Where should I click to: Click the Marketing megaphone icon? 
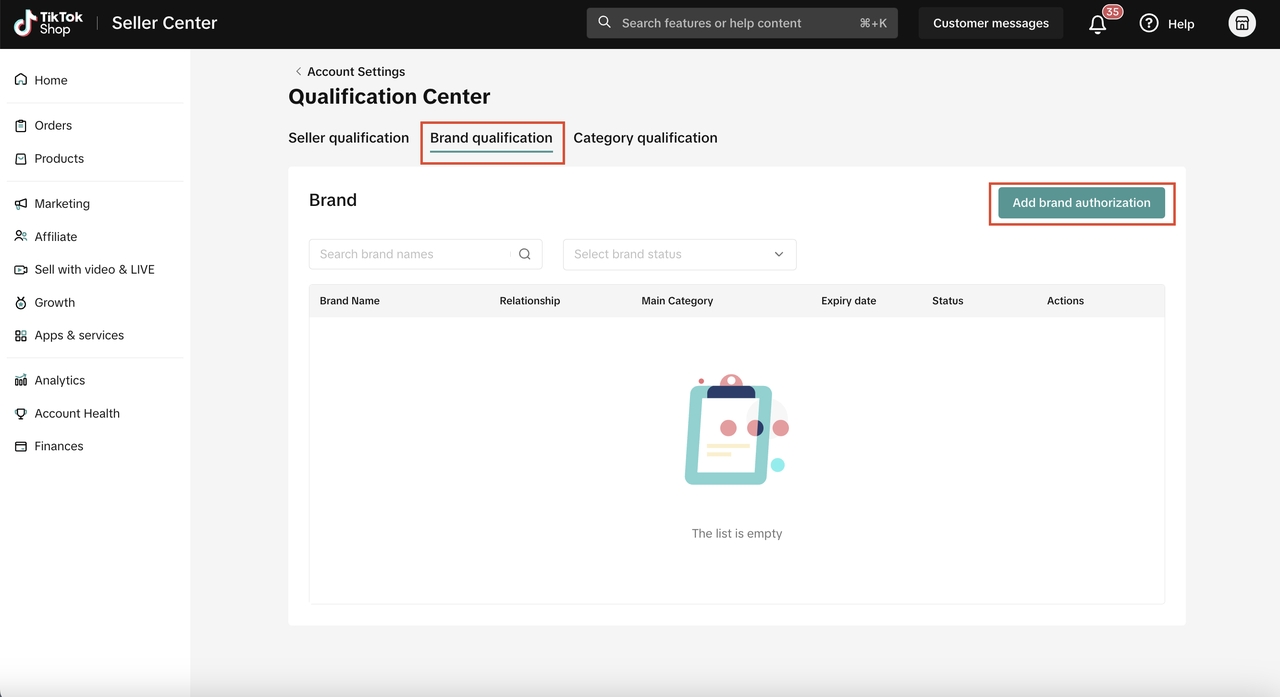coord(21,203)
